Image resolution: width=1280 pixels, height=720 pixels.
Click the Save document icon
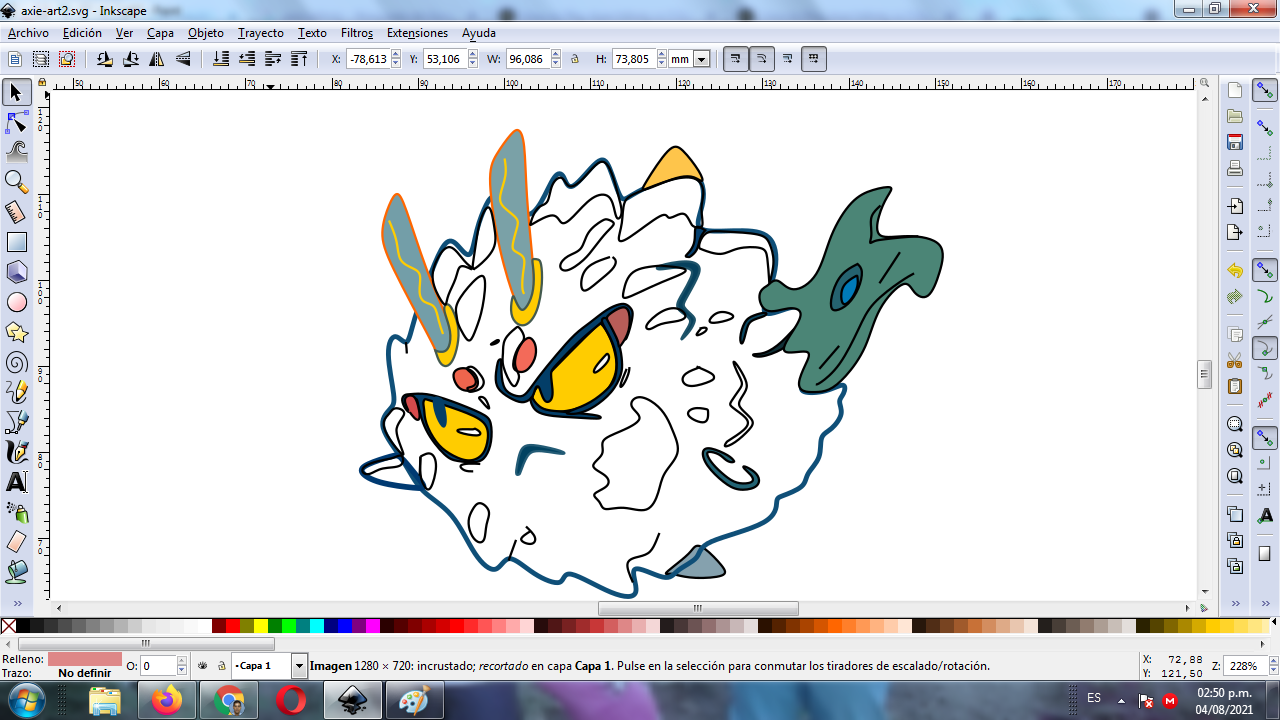tap(1235, 142)
